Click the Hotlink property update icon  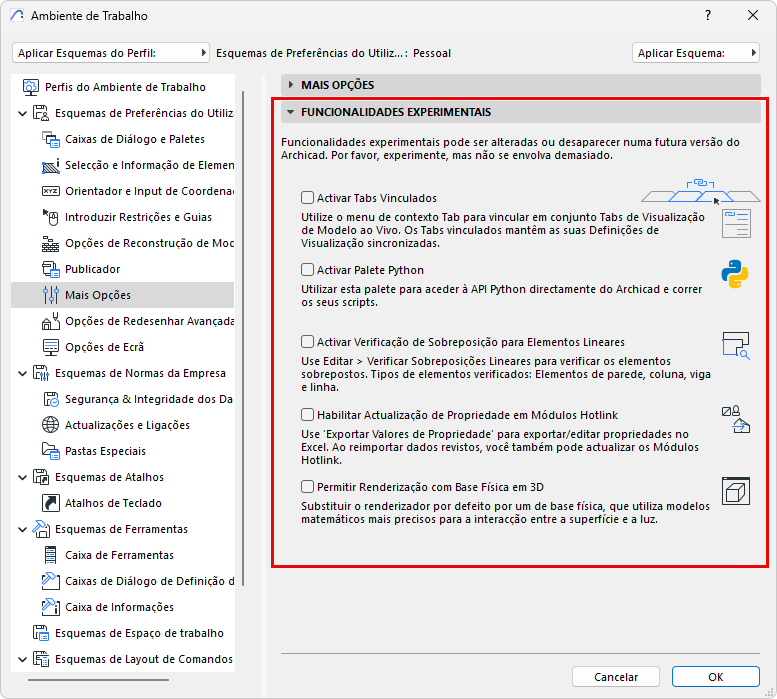736,420
